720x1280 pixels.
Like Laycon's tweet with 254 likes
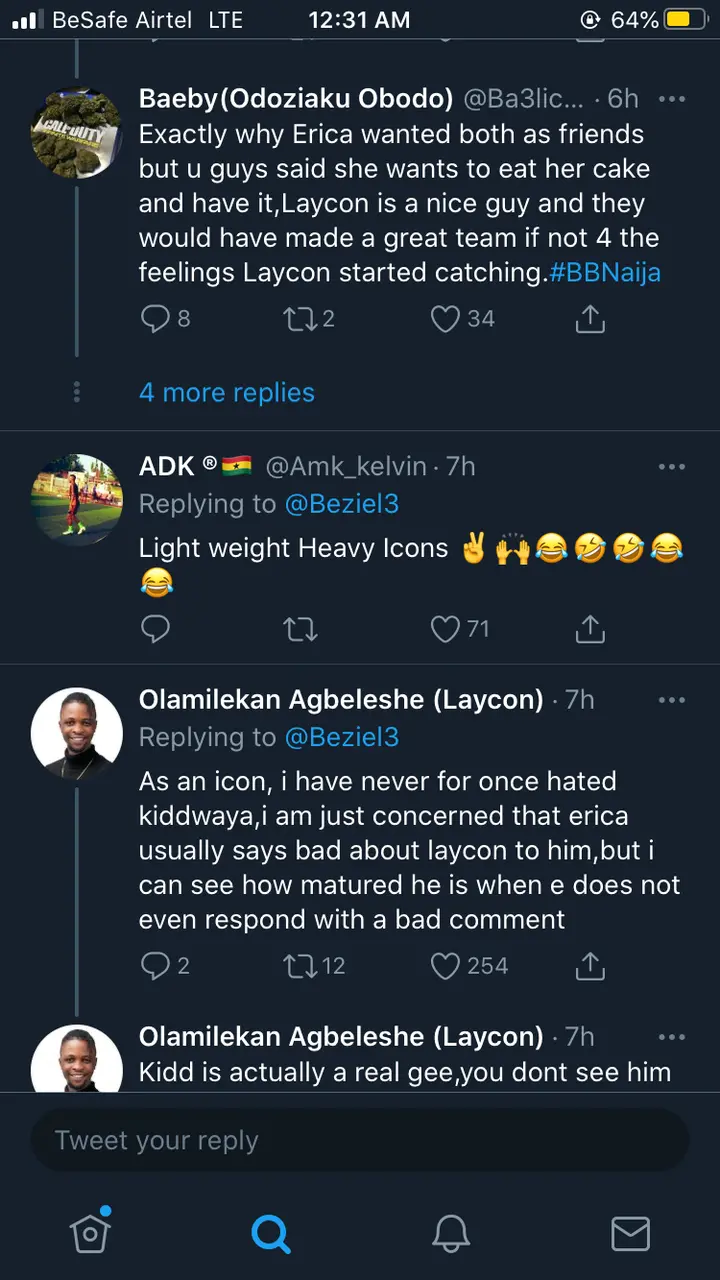pos(445,966)
